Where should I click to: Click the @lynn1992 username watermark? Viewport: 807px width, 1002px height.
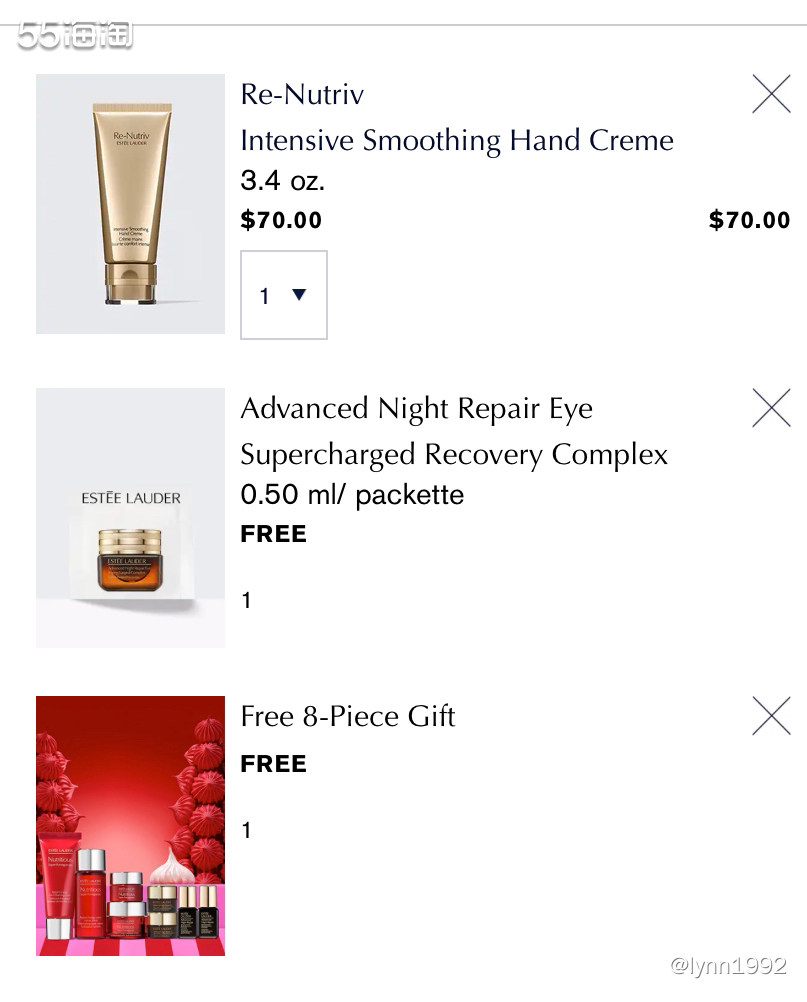click(x=728, y=966)
